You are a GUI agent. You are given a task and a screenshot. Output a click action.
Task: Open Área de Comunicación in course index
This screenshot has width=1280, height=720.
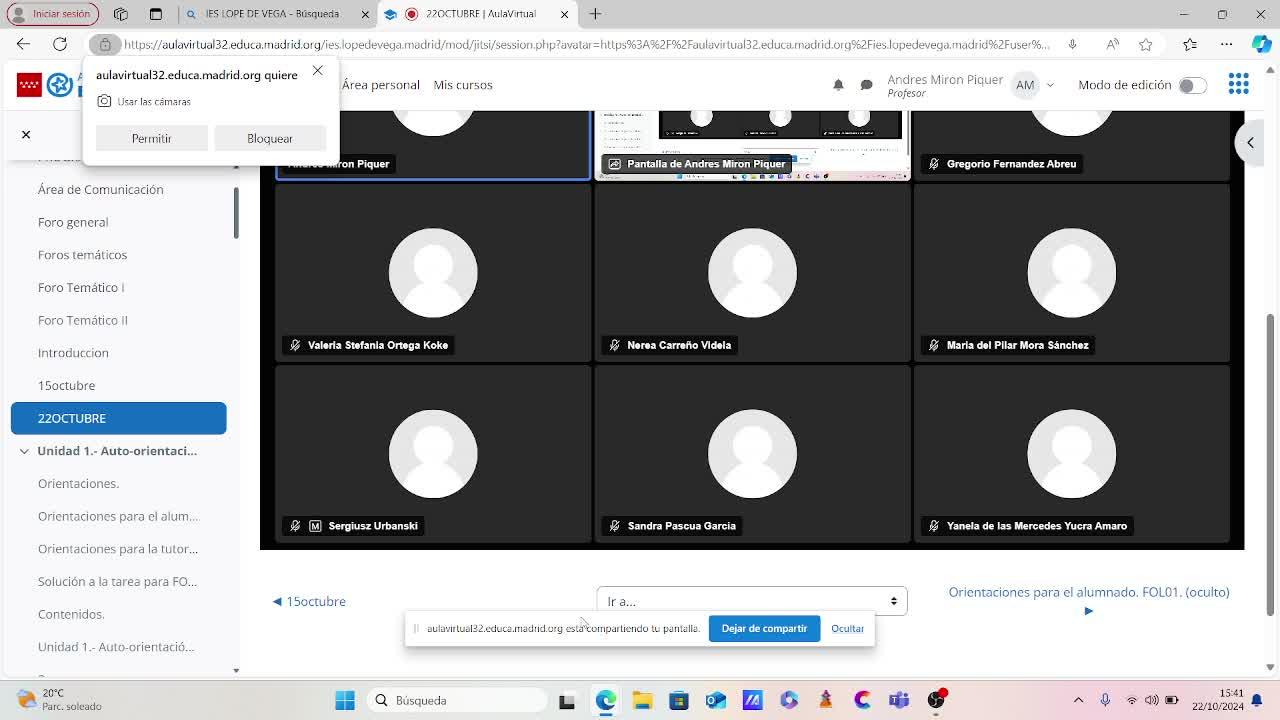pos(100,189)
